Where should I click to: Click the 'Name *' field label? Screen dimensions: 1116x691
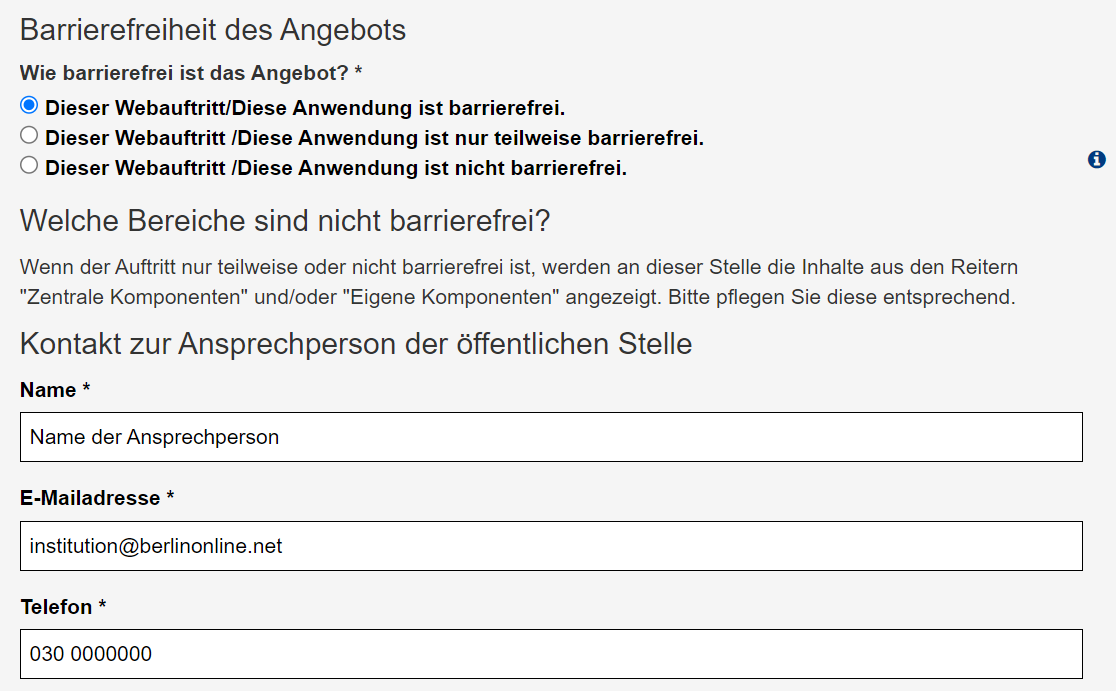[x=55, y=391]
